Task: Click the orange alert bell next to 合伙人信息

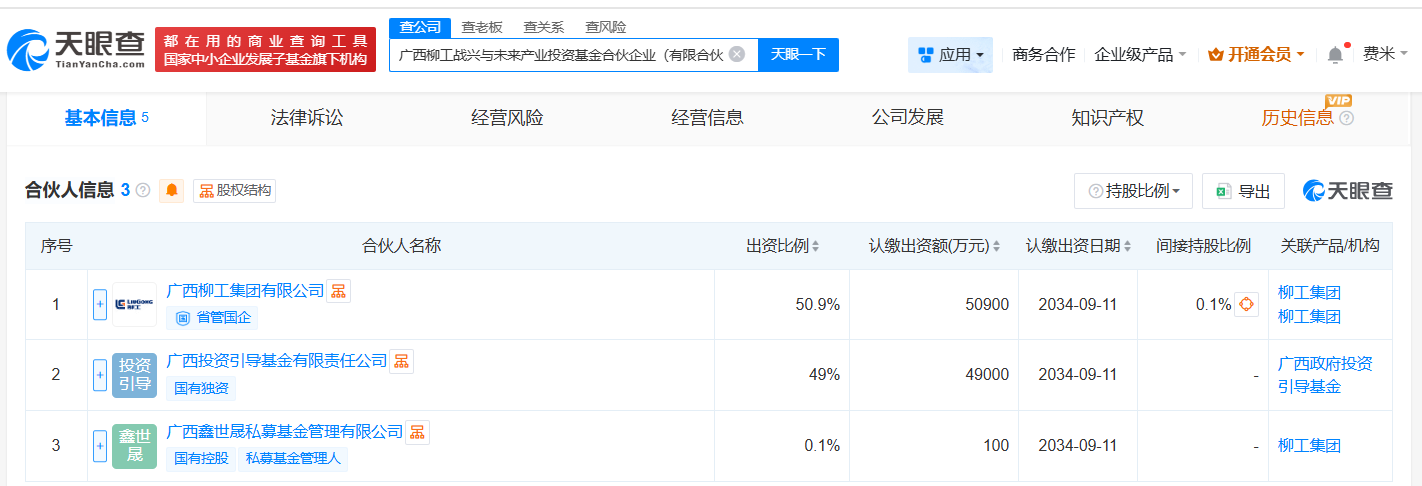Action: point(172,191)
